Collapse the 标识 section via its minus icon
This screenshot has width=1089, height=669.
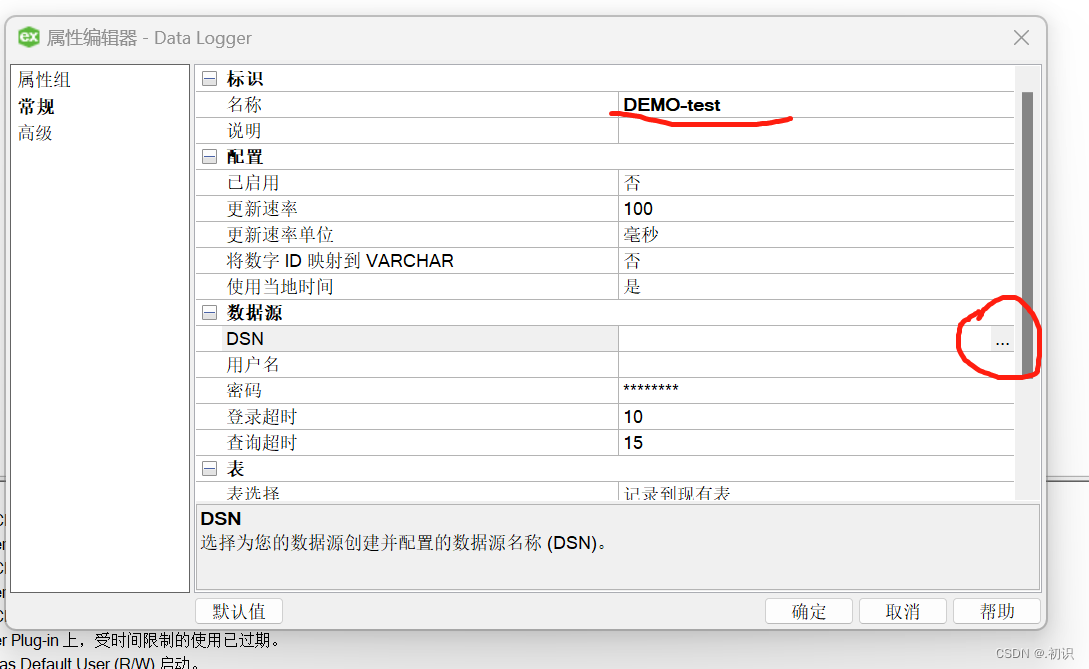tap(208, 78)
